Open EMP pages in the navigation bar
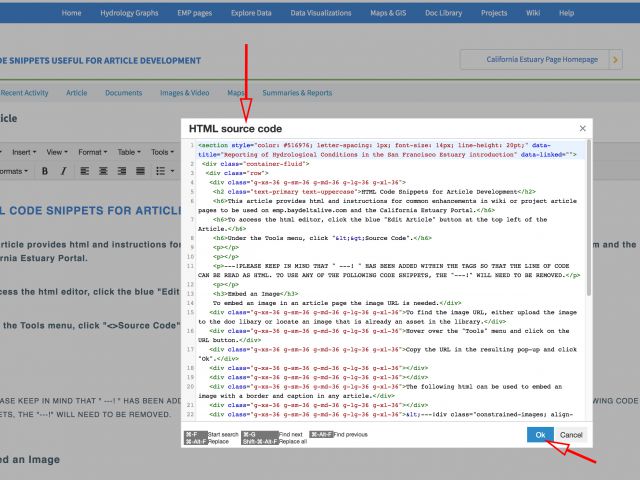Screen dimensions: 640x480 coord(195,13)
